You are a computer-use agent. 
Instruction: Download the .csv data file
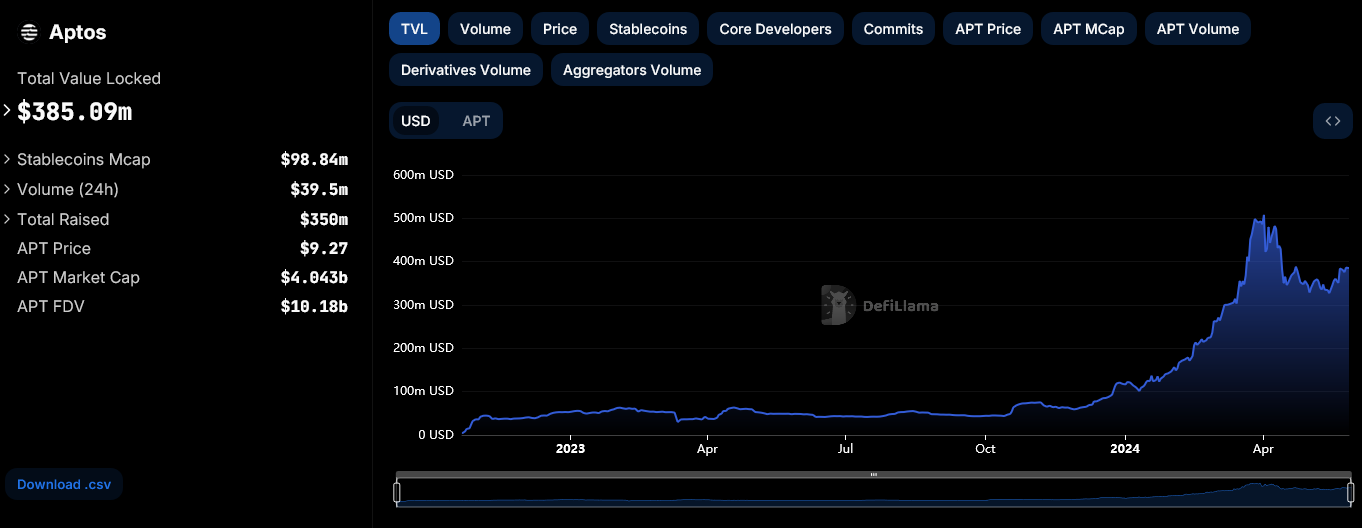64,484
